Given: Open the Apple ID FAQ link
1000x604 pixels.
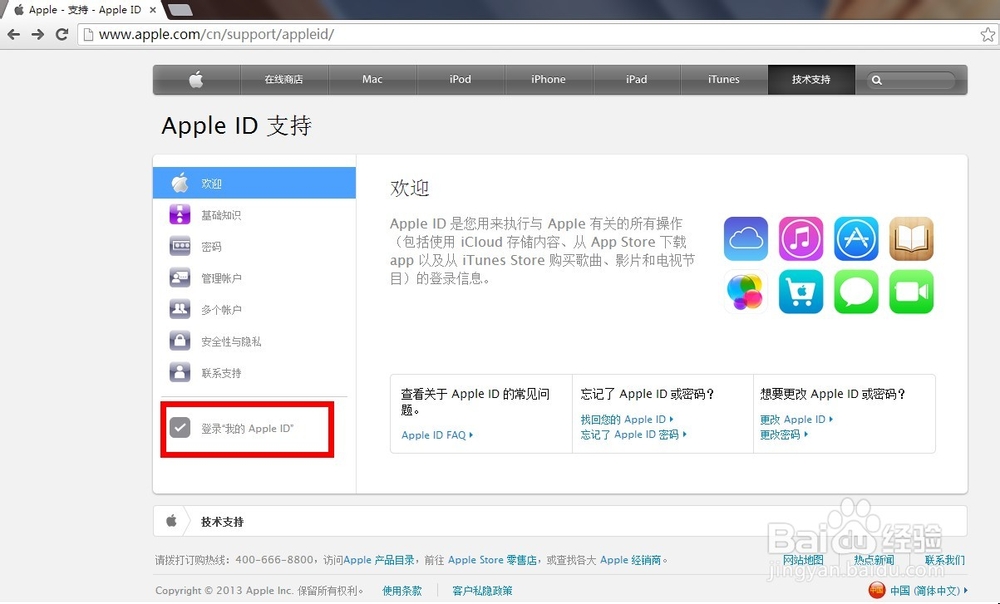Looking at the screenshot, I should click(437, 435).
